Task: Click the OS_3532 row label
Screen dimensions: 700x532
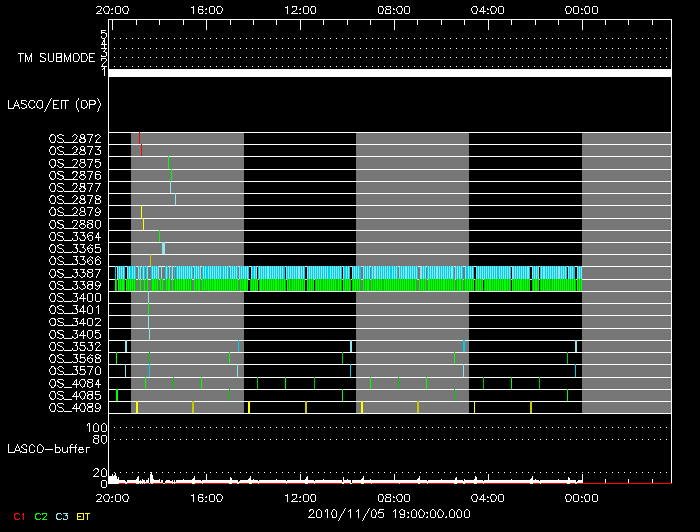Action: 74,346
